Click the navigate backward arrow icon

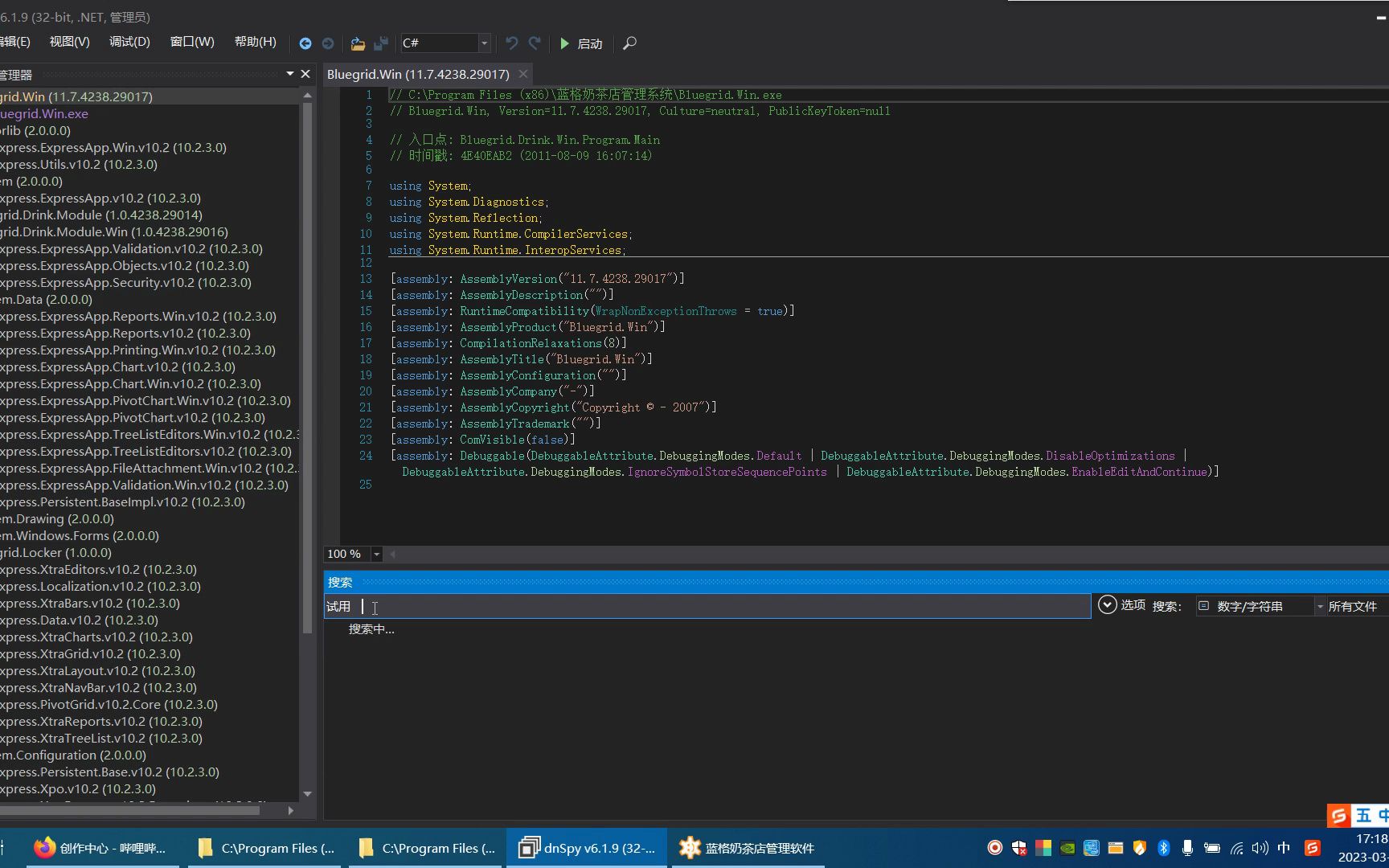[305, 43]
